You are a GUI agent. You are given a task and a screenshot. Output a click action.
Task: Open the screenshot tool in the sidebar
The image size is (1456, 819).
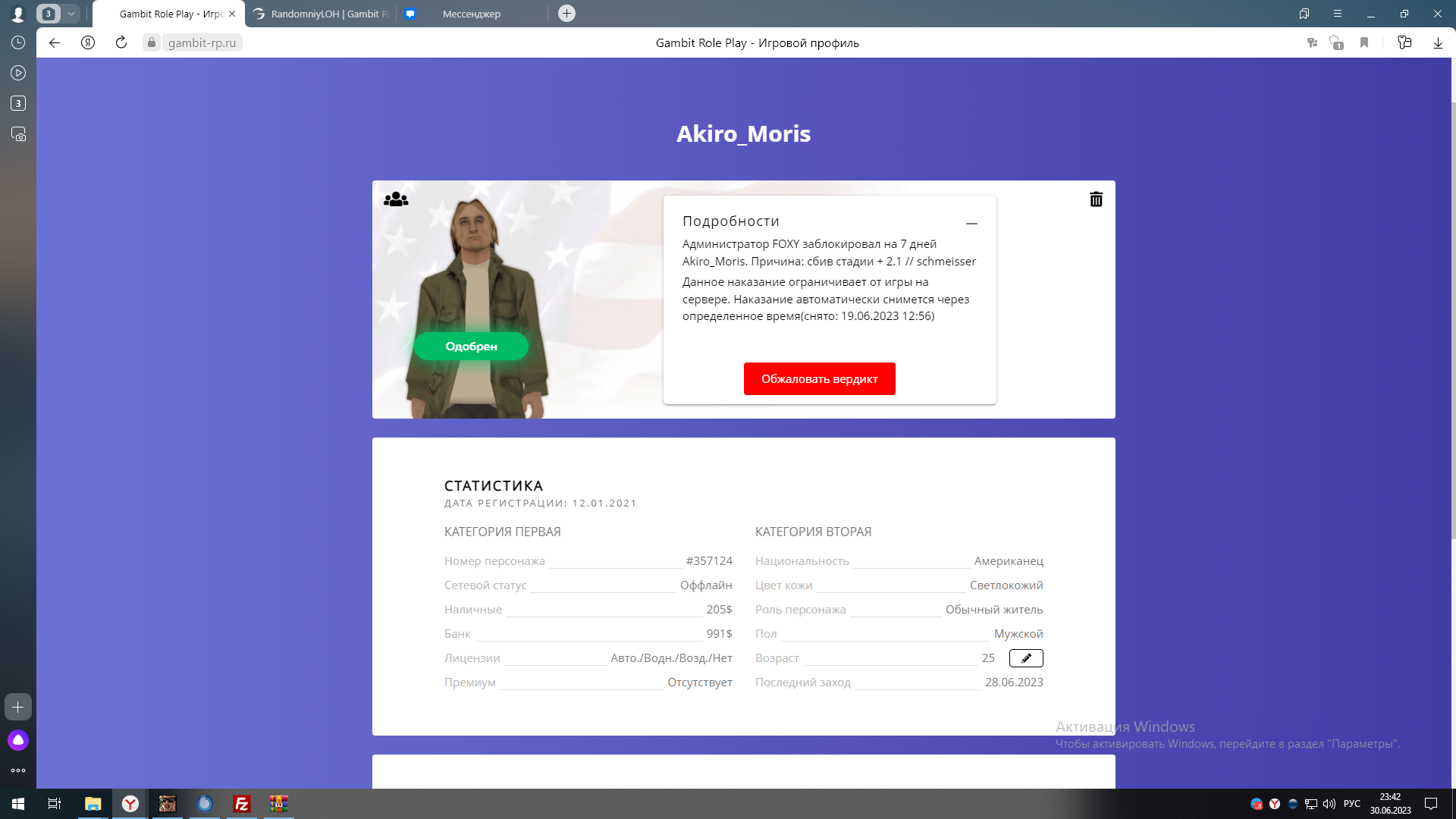(18, 134)
